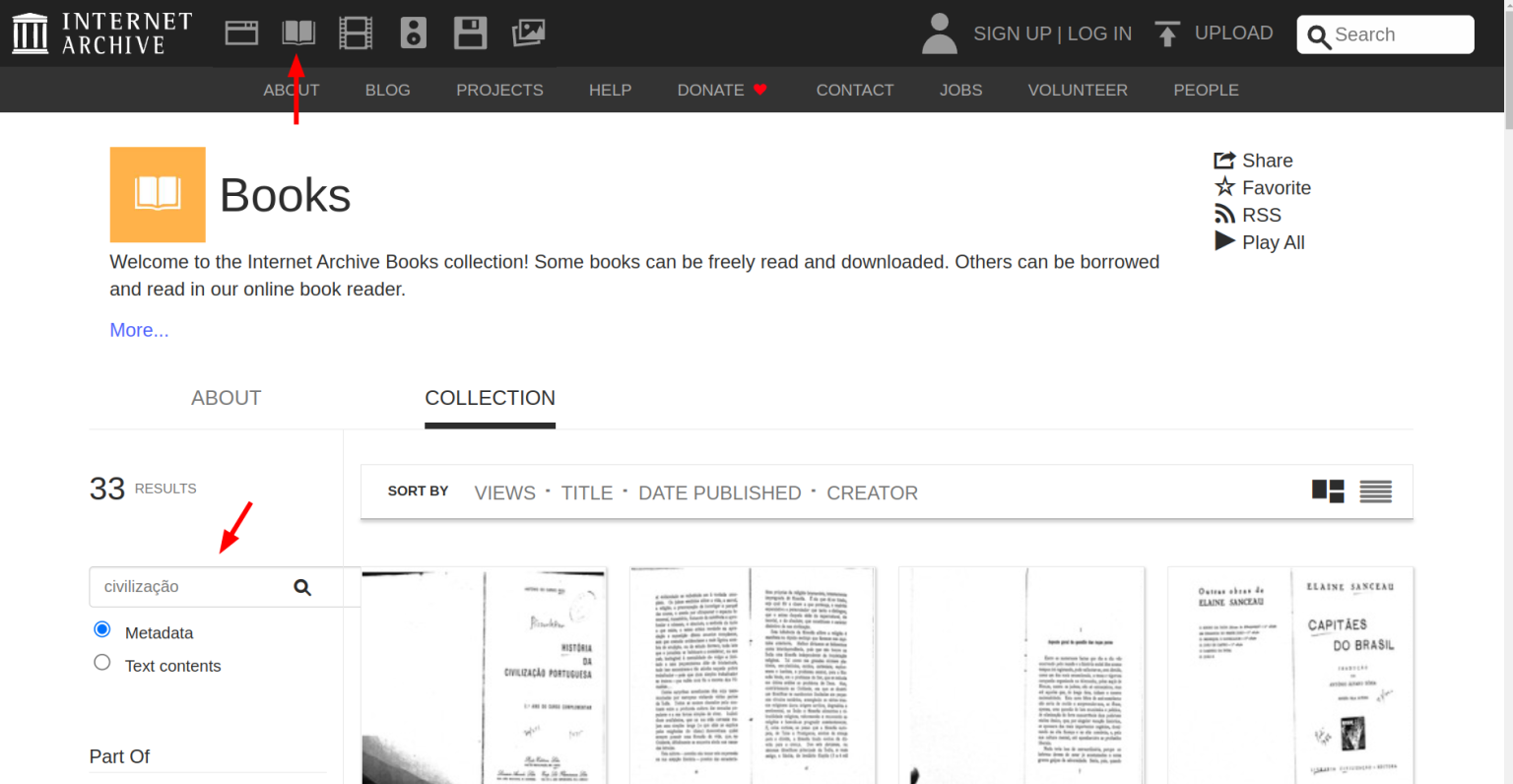
Task: Open the Images icon in the top bar
Action: pos(528,33)
